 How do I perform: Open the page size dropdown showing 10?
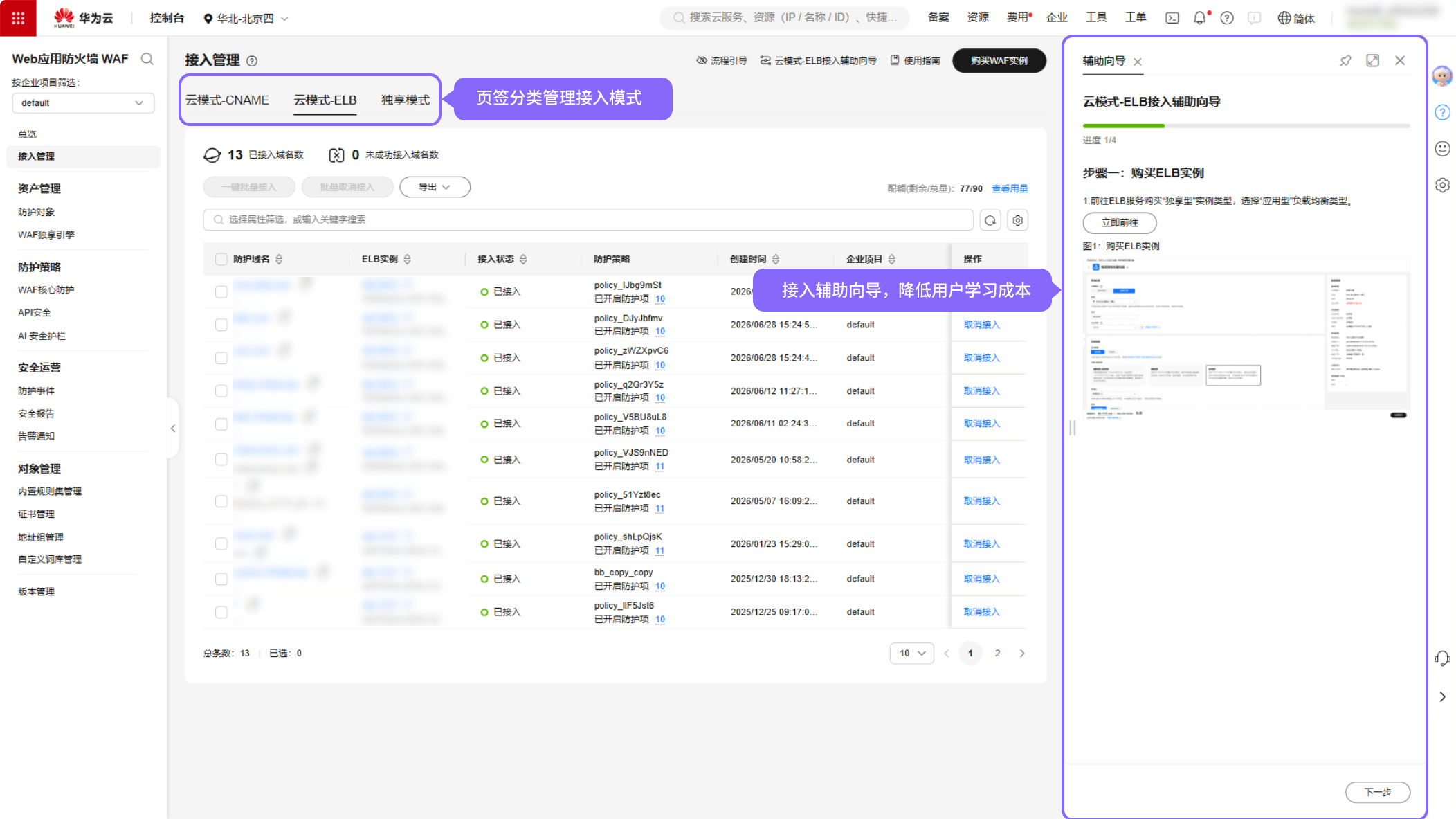pos(911,653)
